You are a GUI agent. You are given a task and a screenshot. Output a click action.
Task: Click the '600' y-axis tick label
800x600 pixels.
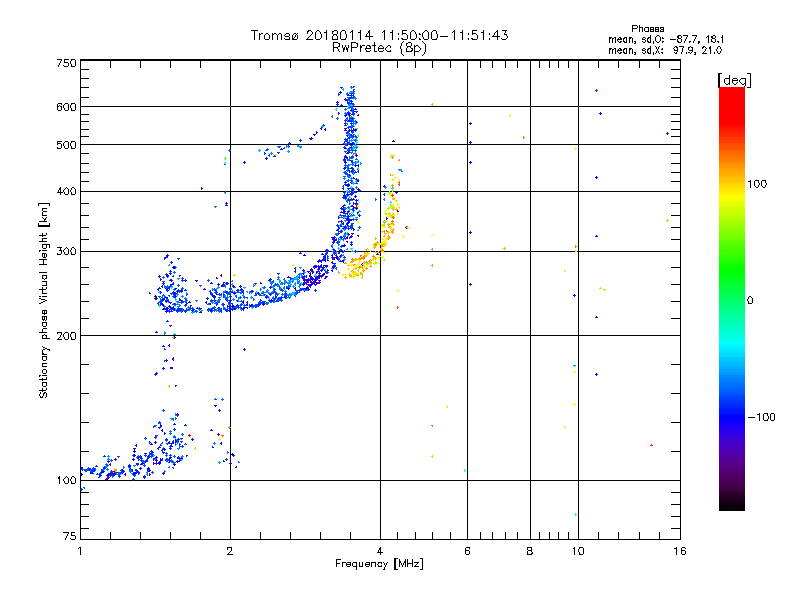[x=66, y=107]
